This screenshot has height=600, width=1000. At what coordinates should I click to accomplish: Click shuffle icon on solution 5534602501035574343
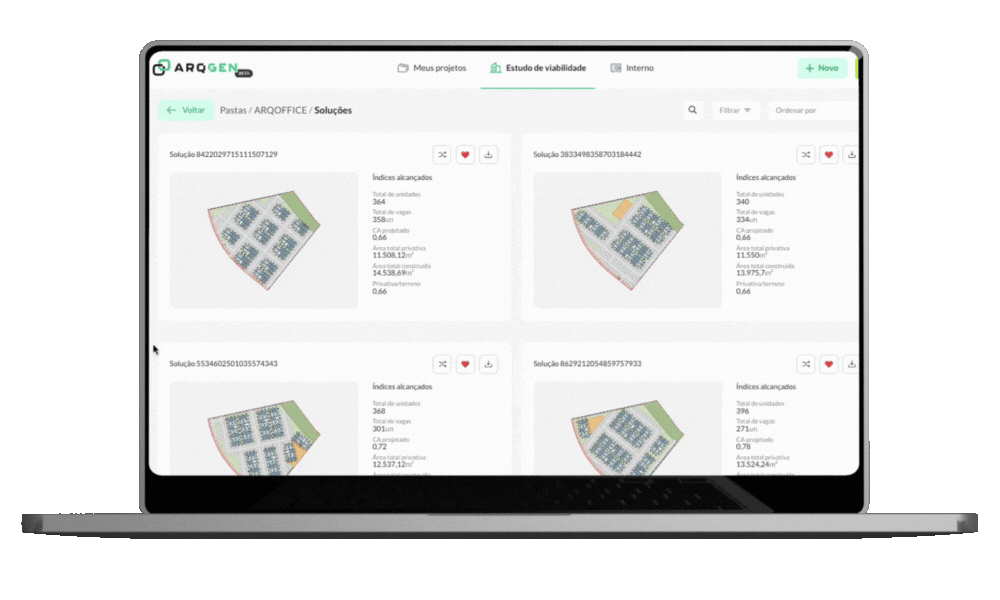tap(442, 364)
